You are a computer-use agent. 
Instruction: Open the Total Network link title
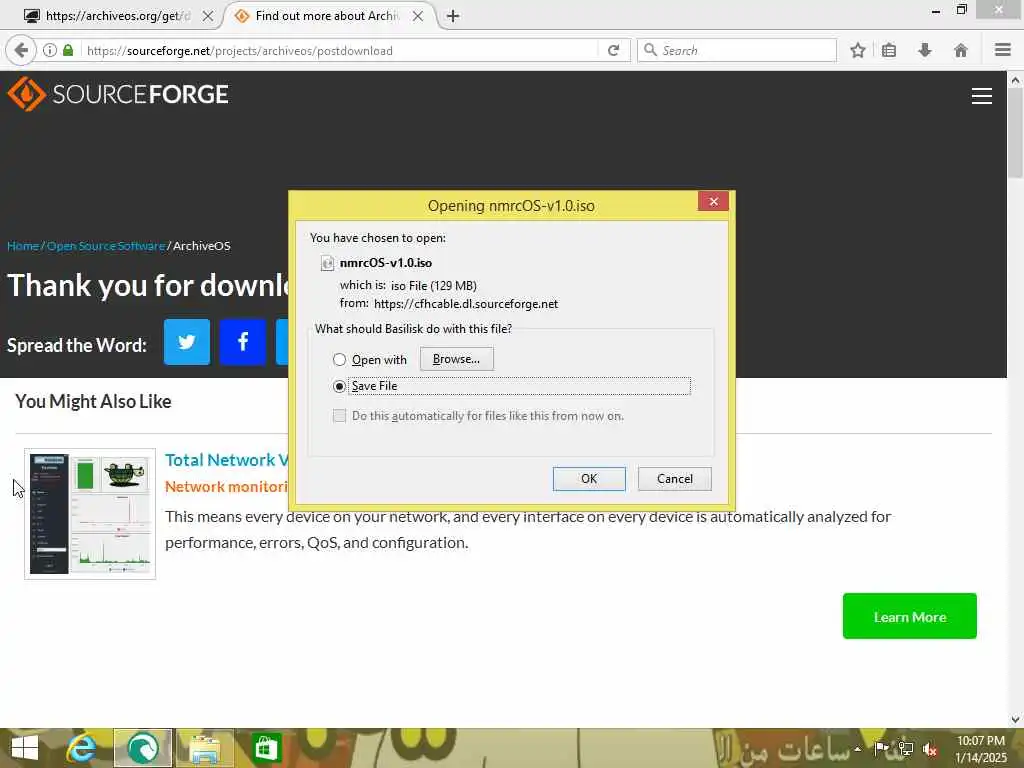coord(226,460)
